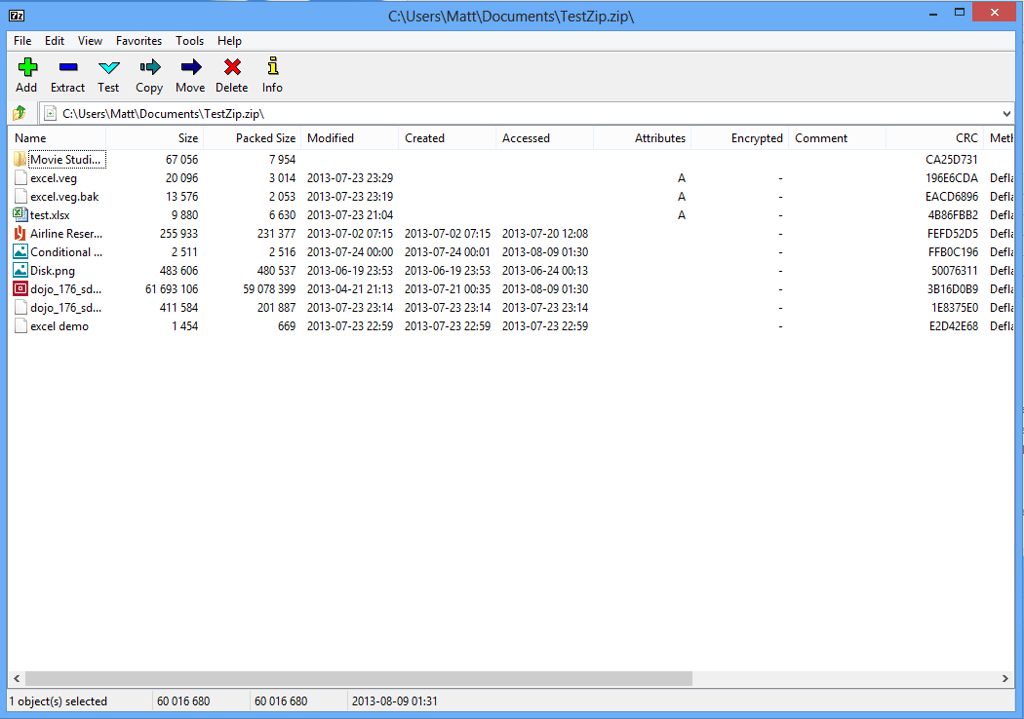
Task: Run the Test archive tool
Action: [x=108, y=67]
